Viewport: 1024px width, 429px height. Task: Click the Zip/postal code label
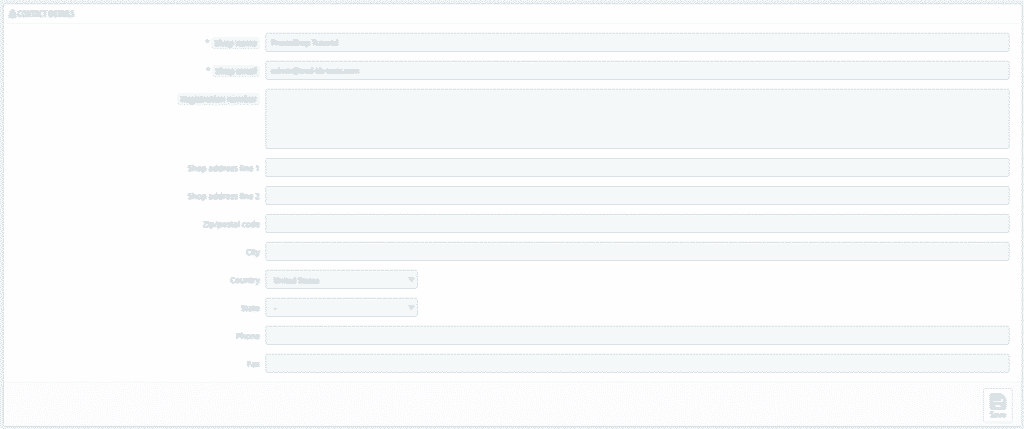231,224
